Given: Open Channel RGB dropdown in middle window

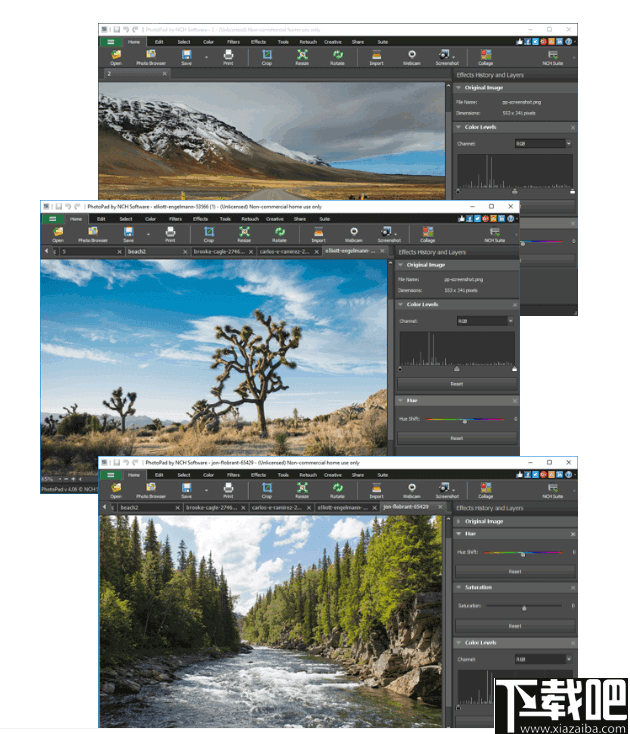Looking at the screenshot, I should click(x=485, y=321).
